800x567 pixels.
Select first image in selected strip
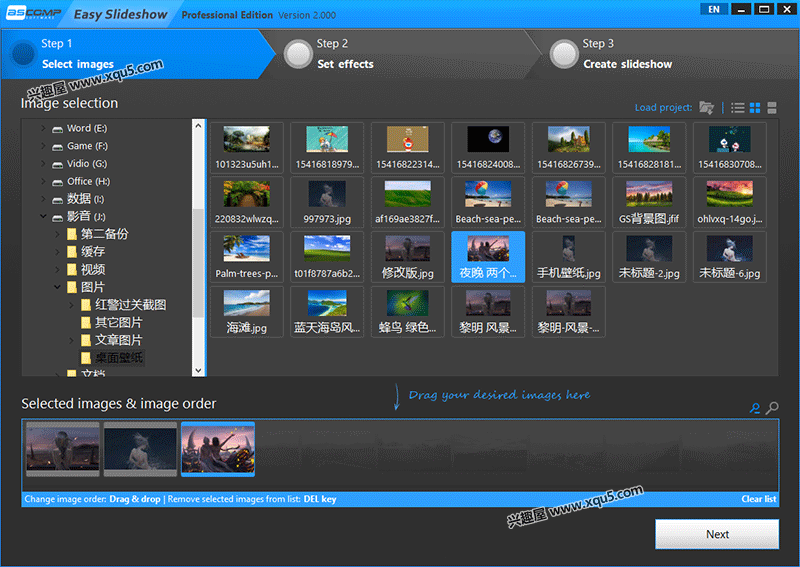pos(63,449)
